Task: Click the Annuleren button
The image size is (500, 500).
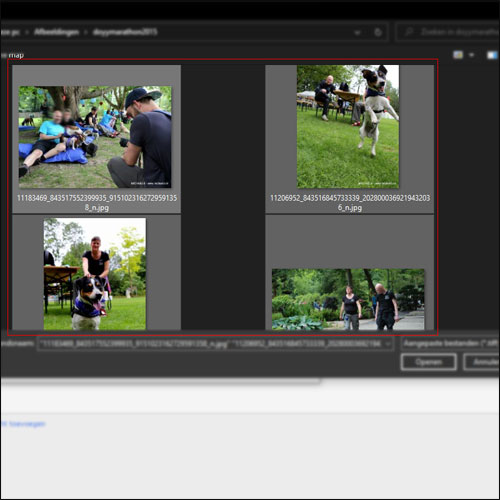Action: pyautogui.click(x=482, y=362)
